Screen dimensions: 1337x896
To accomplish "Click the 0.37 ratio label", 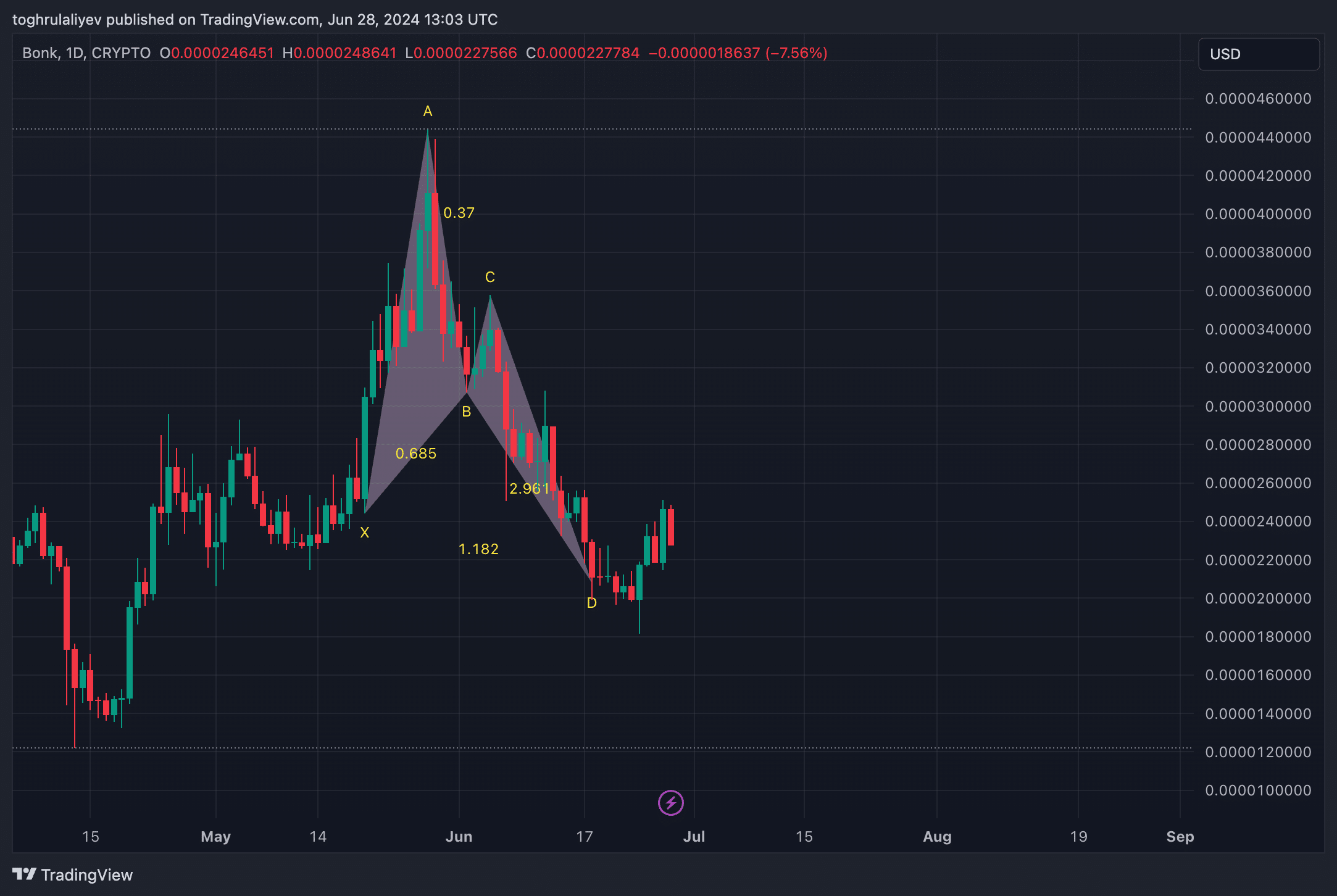I will coord(459,213).
